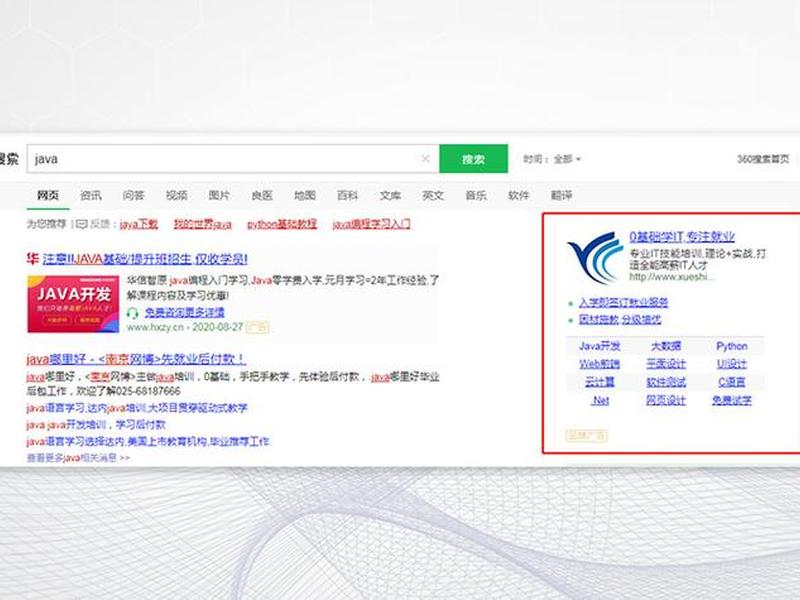Click the green 搜索 button

(x=473, y=159)
